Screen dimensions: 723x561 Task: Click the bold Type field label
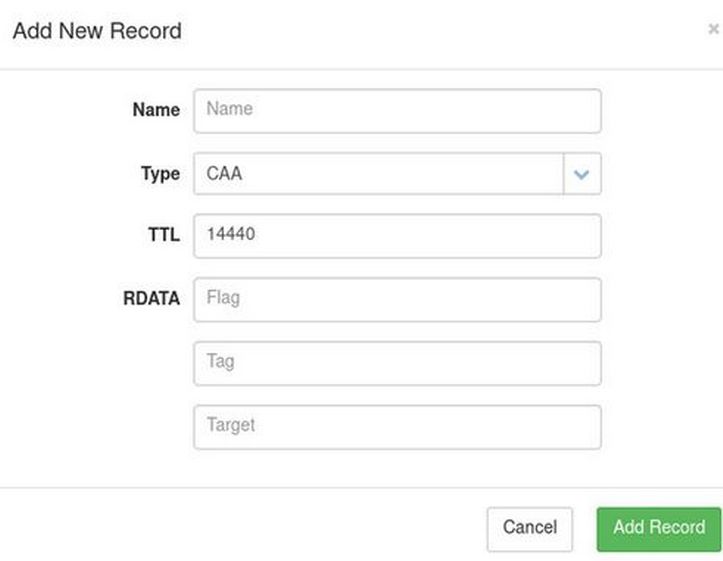160,174
